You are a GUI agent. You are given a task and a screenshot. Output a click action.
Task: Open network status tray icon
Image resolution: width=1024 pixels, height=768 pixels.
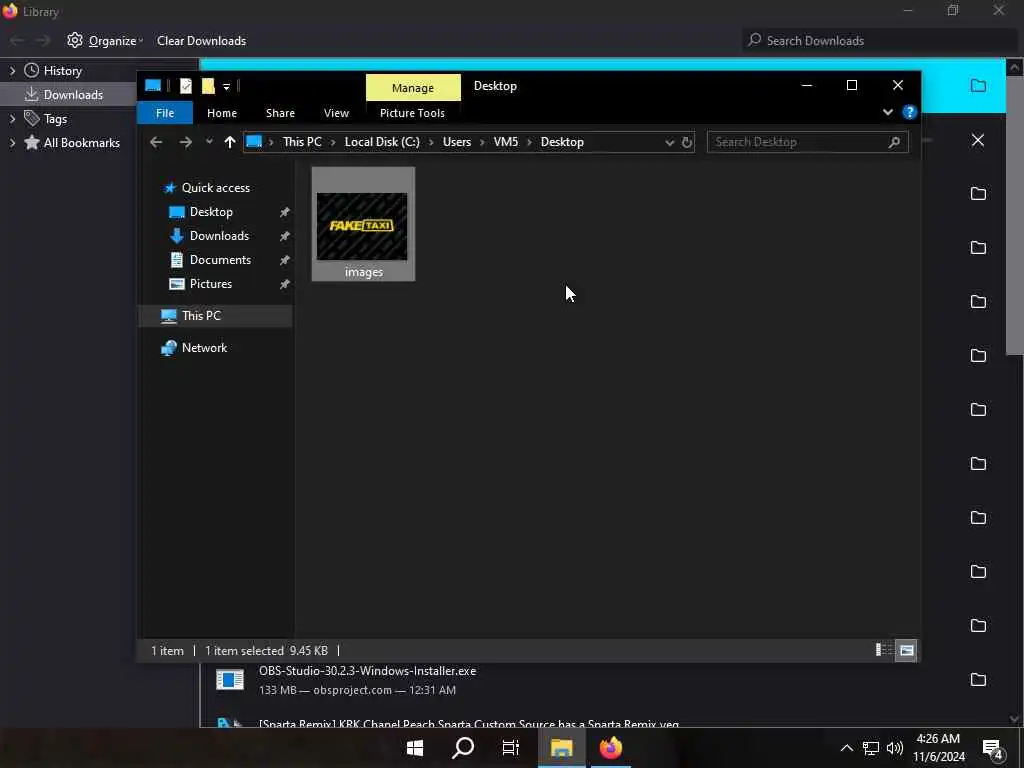click(871, 748)
